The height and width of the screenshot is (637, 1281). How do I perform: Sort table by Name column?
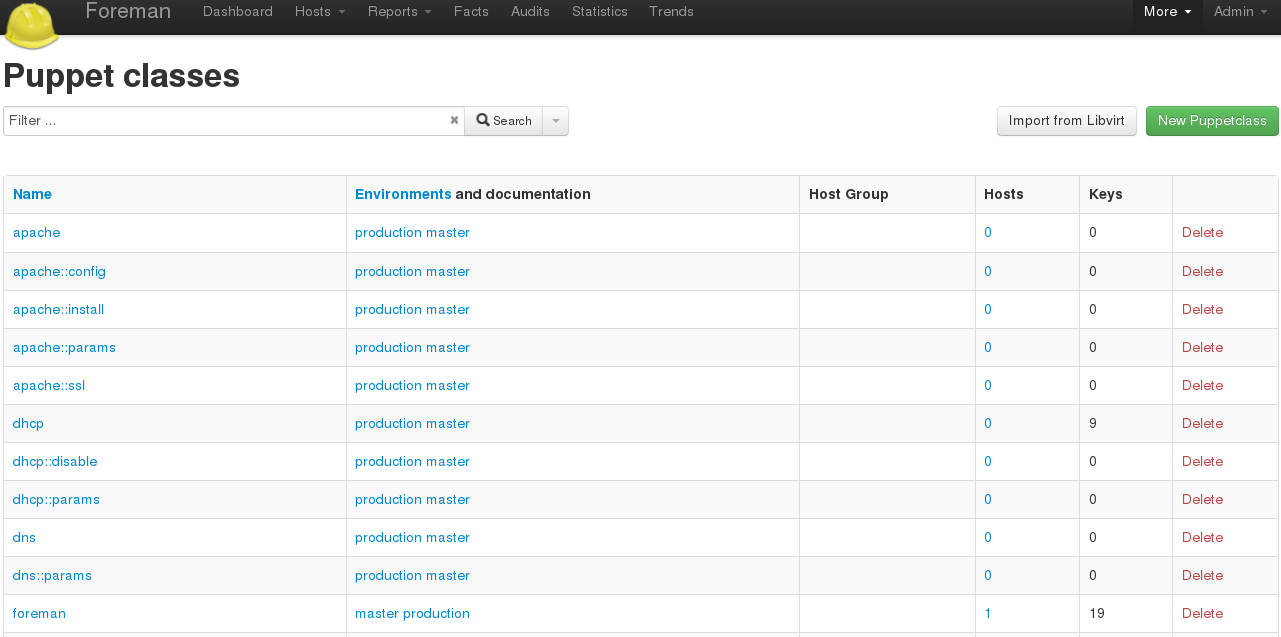(x=32, y=194)
